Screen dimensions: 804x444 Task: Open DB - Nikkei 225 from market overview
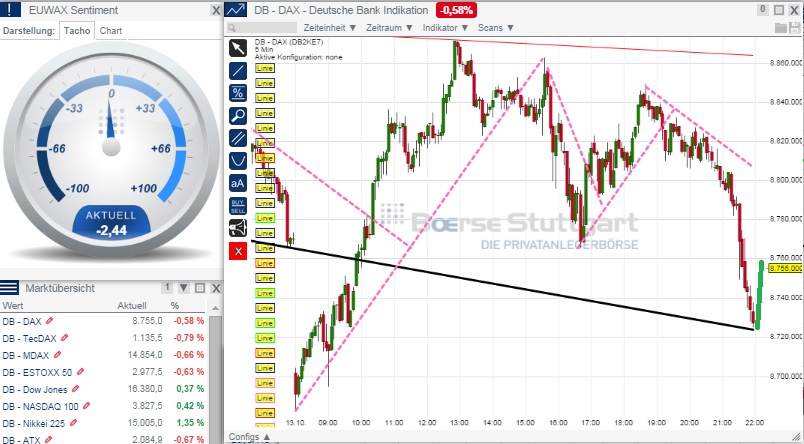pos(34,423)
